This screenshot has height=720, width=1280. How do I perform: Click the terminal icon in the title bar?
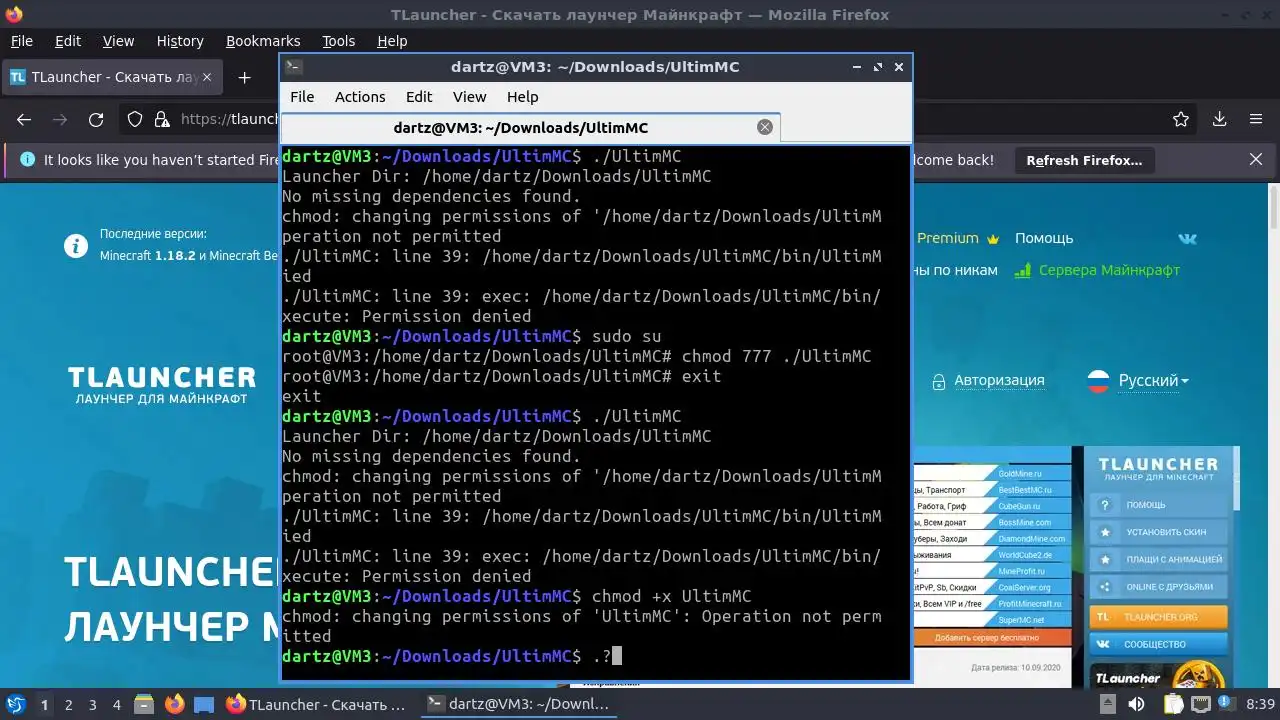[293, 67]
